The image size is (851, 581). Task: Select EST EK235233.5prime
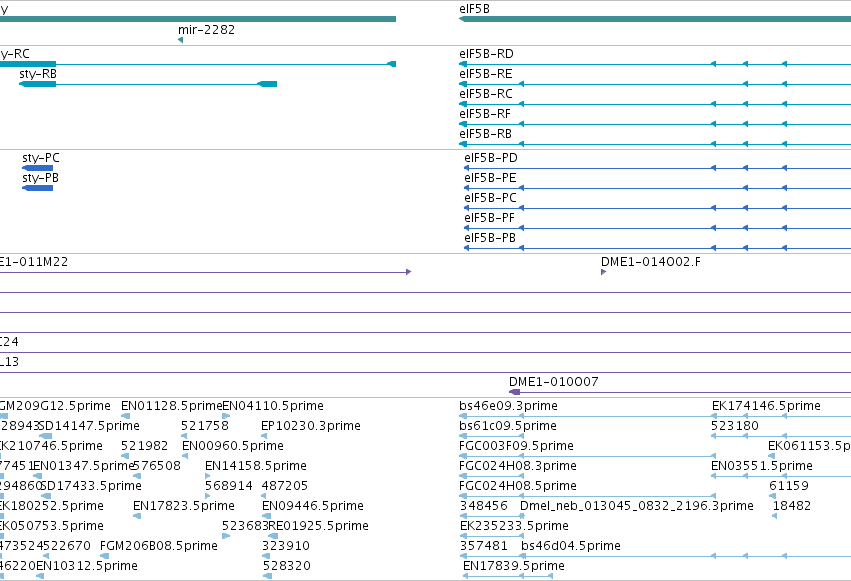[x=514, y=526]
